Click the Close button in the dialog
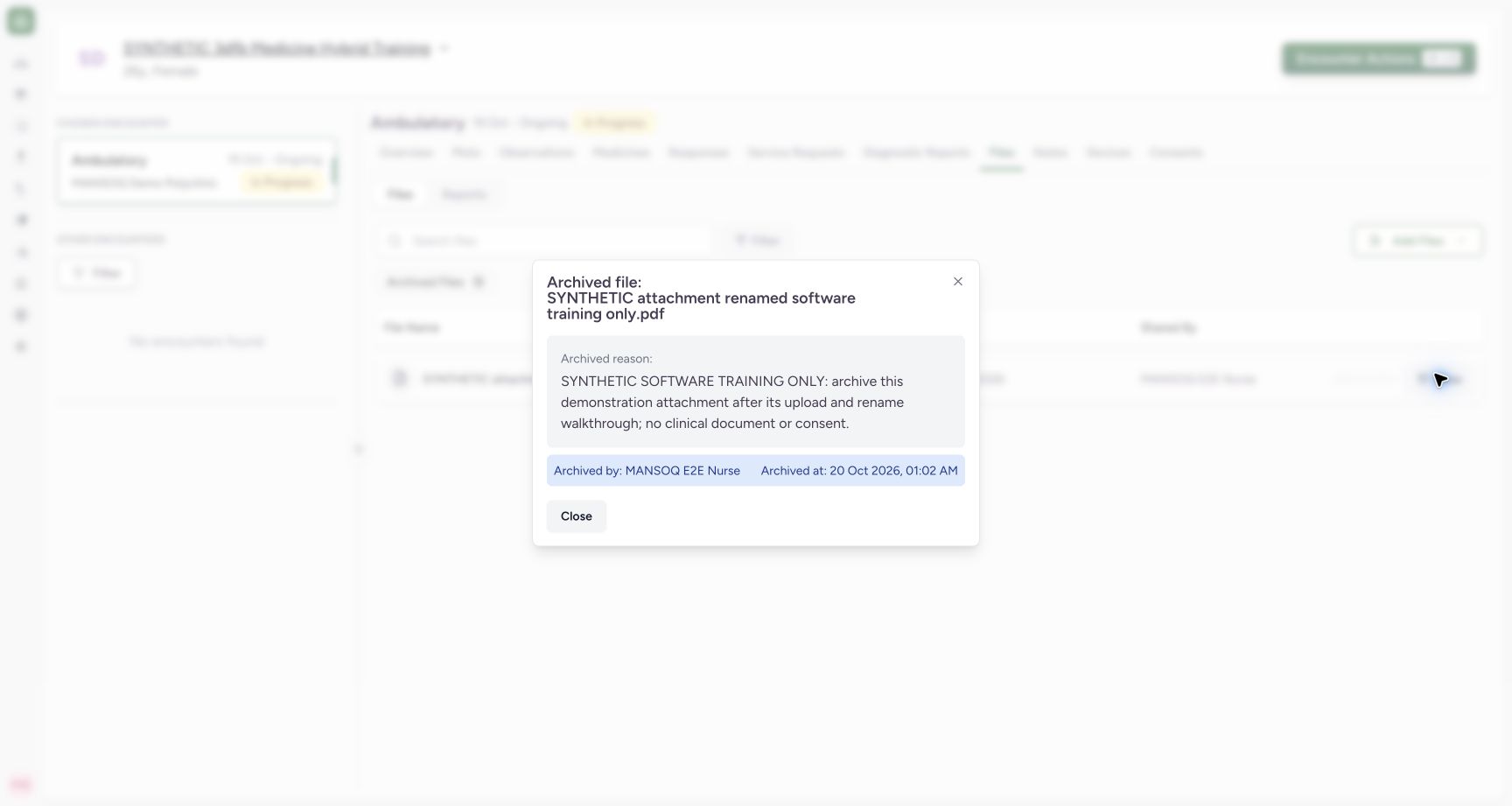Screen dimensions: 1512x806 click(577, 516)
